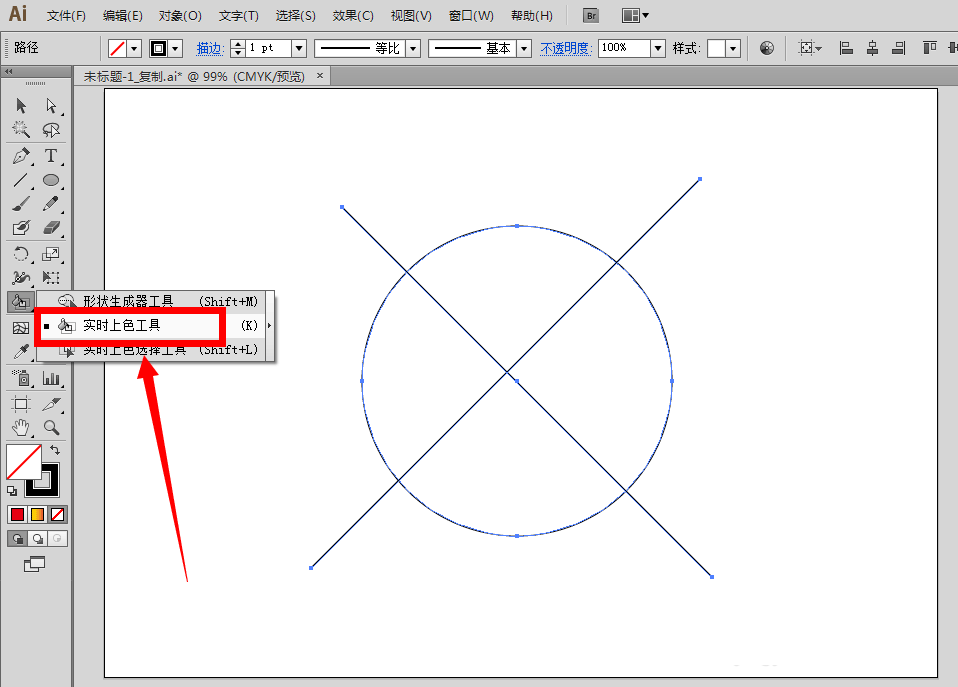Select the Scale tool

[51, 254]
